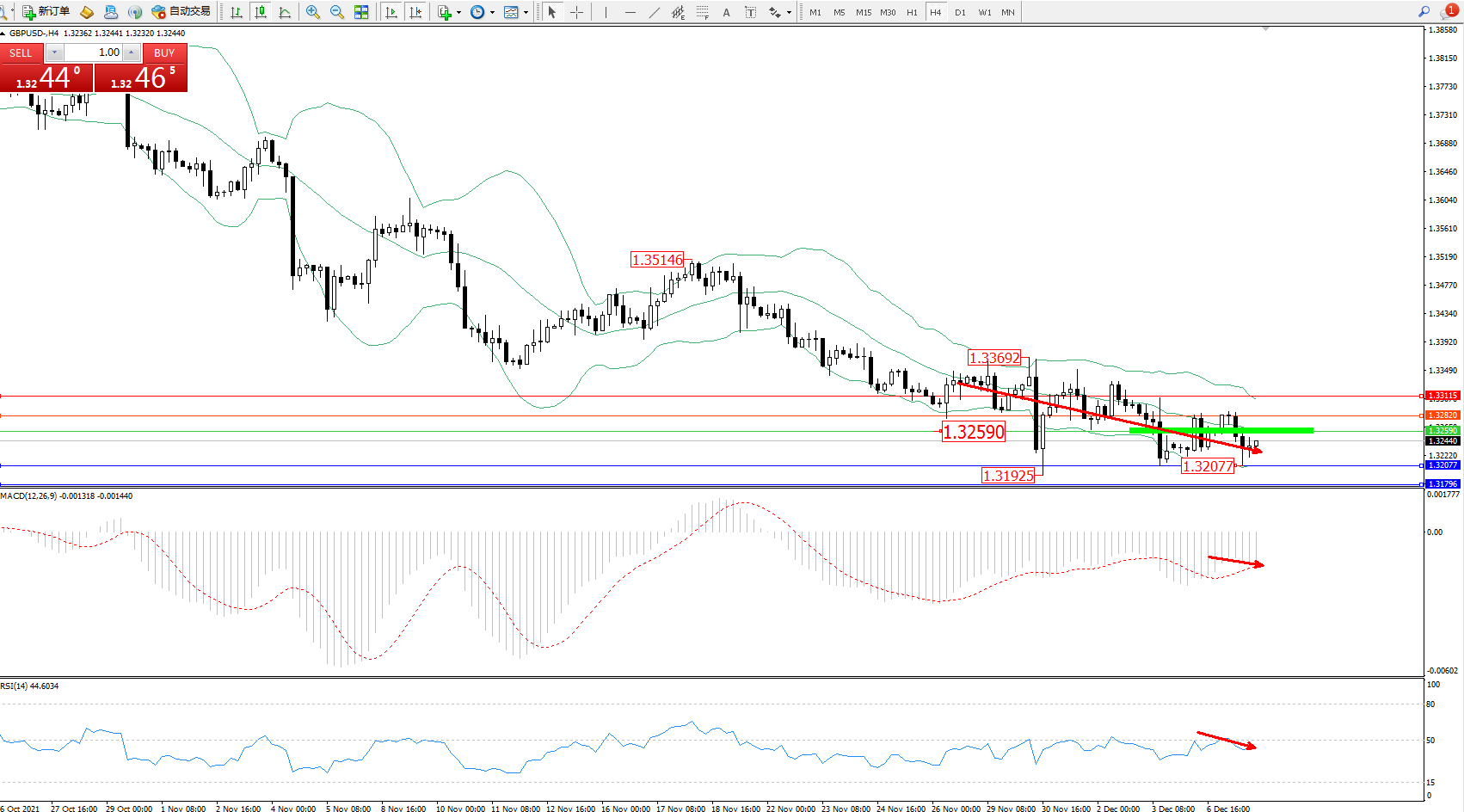The height and width of the screenshot is (812, 1464).
Task: Switch to the line chart icon
Action: click(x=285, y=12)
